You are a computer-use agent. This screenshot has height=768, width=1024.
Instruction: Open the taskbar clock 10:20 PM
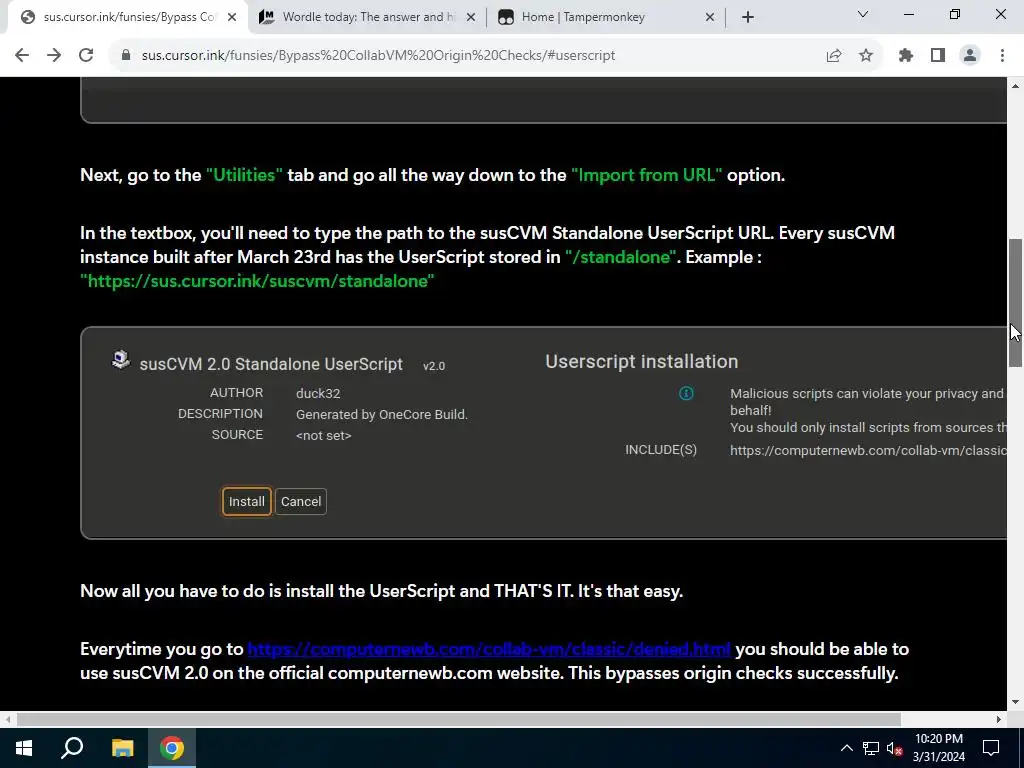(938, 748)
